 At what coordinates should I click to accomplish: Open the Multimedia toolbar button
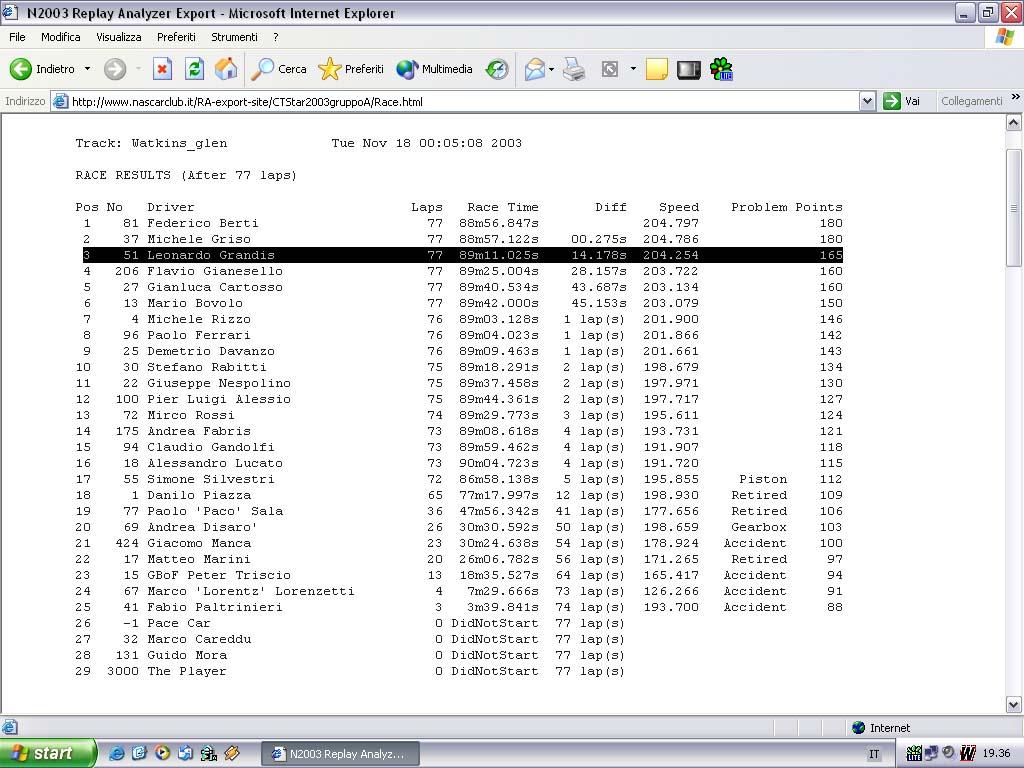434,69
